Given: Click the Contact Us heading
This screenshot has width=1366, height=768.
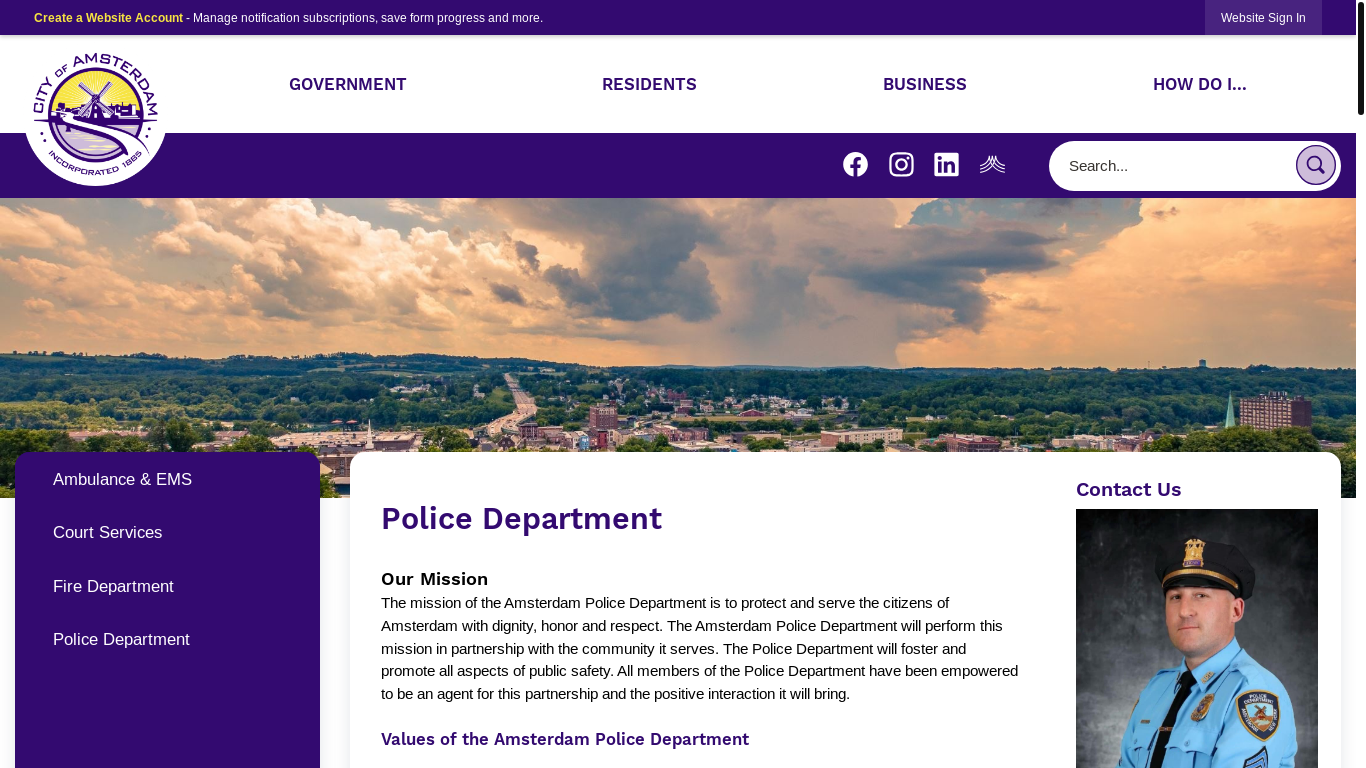Looking at the screenshot, I should (1129, 489).
